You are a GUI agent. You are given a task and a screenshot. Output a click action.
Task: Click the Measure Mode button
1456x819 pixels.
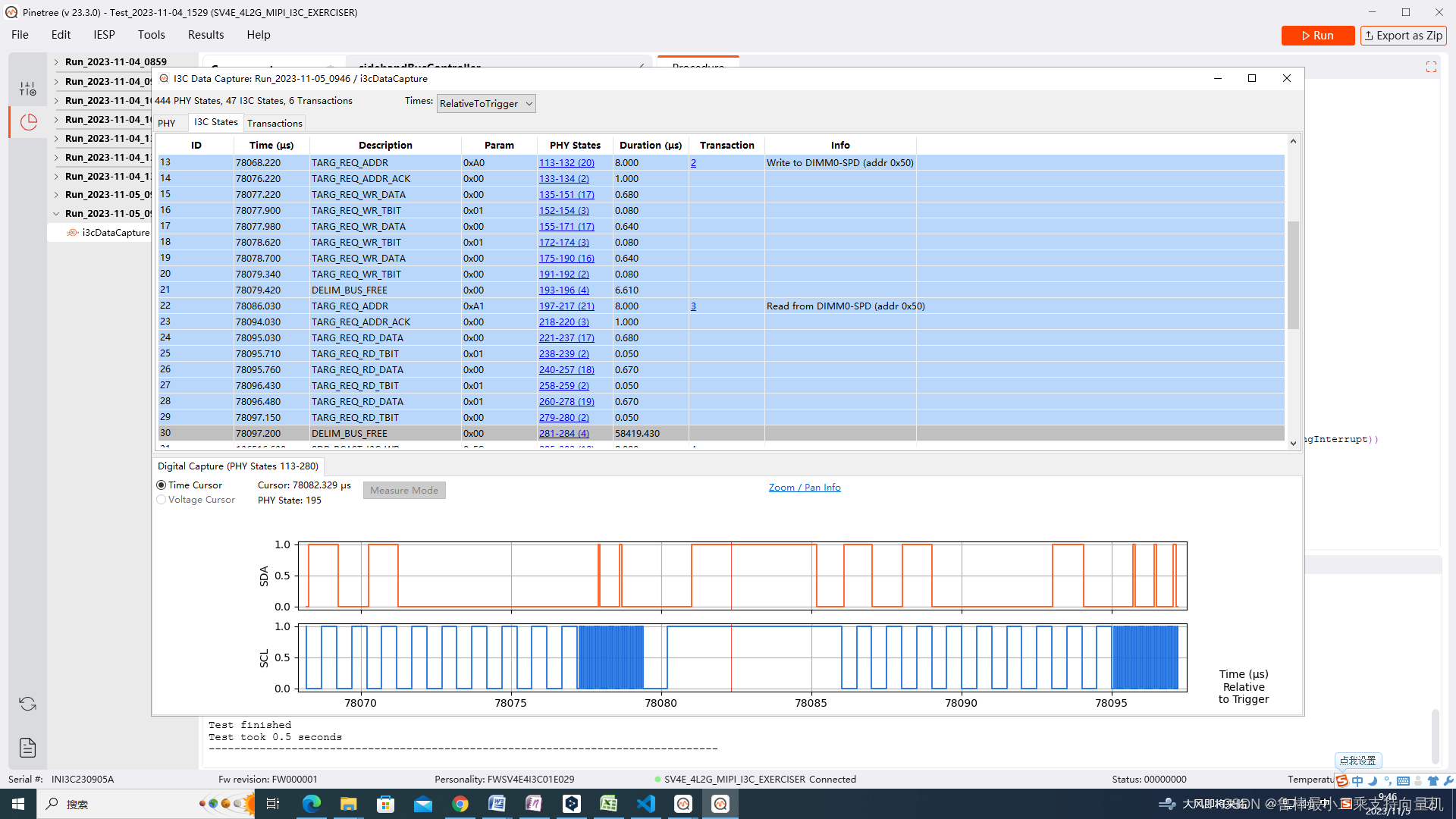point(405,490)
